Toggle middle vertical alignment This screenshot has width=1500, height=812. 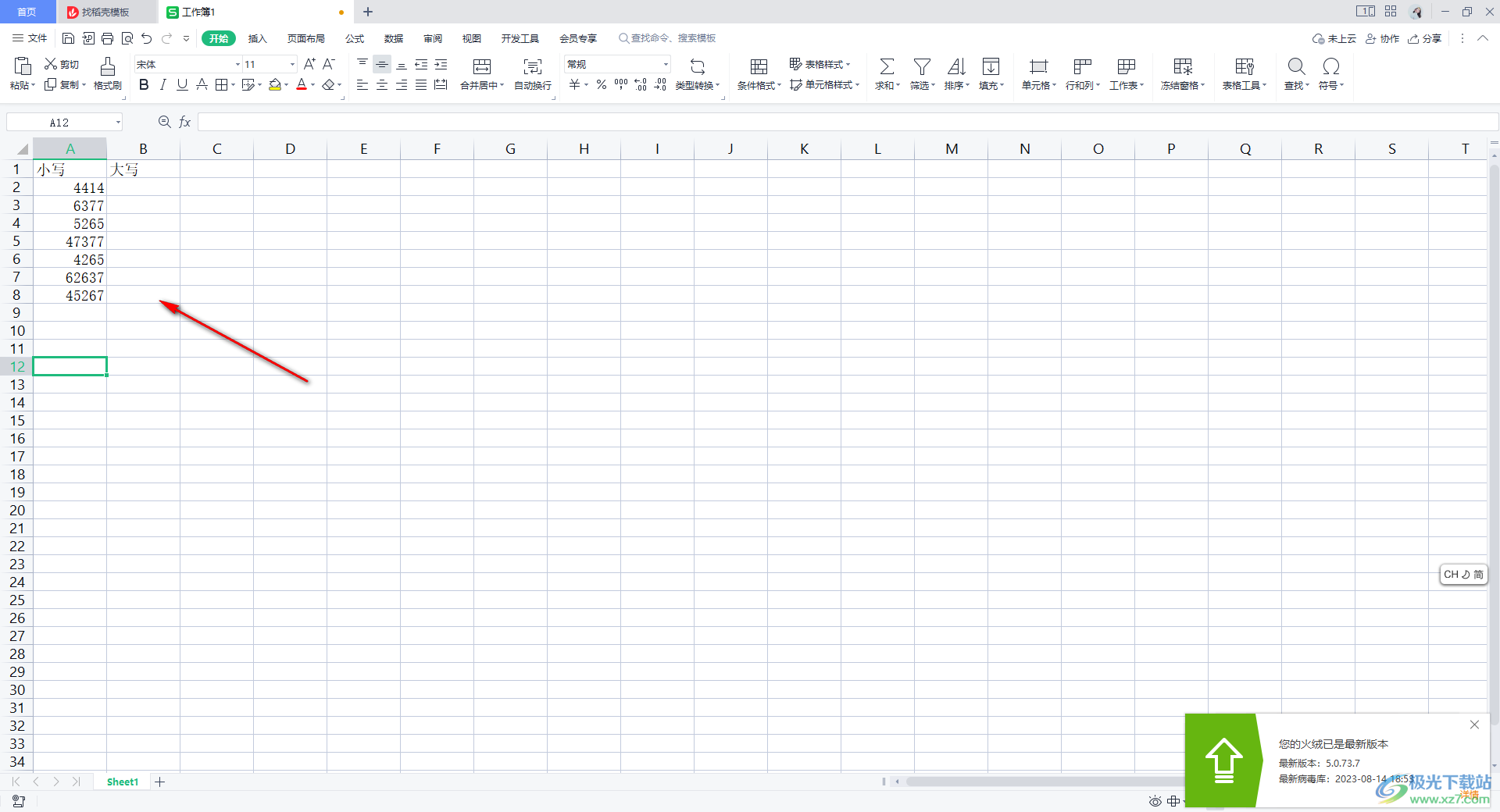coord(382,64)
